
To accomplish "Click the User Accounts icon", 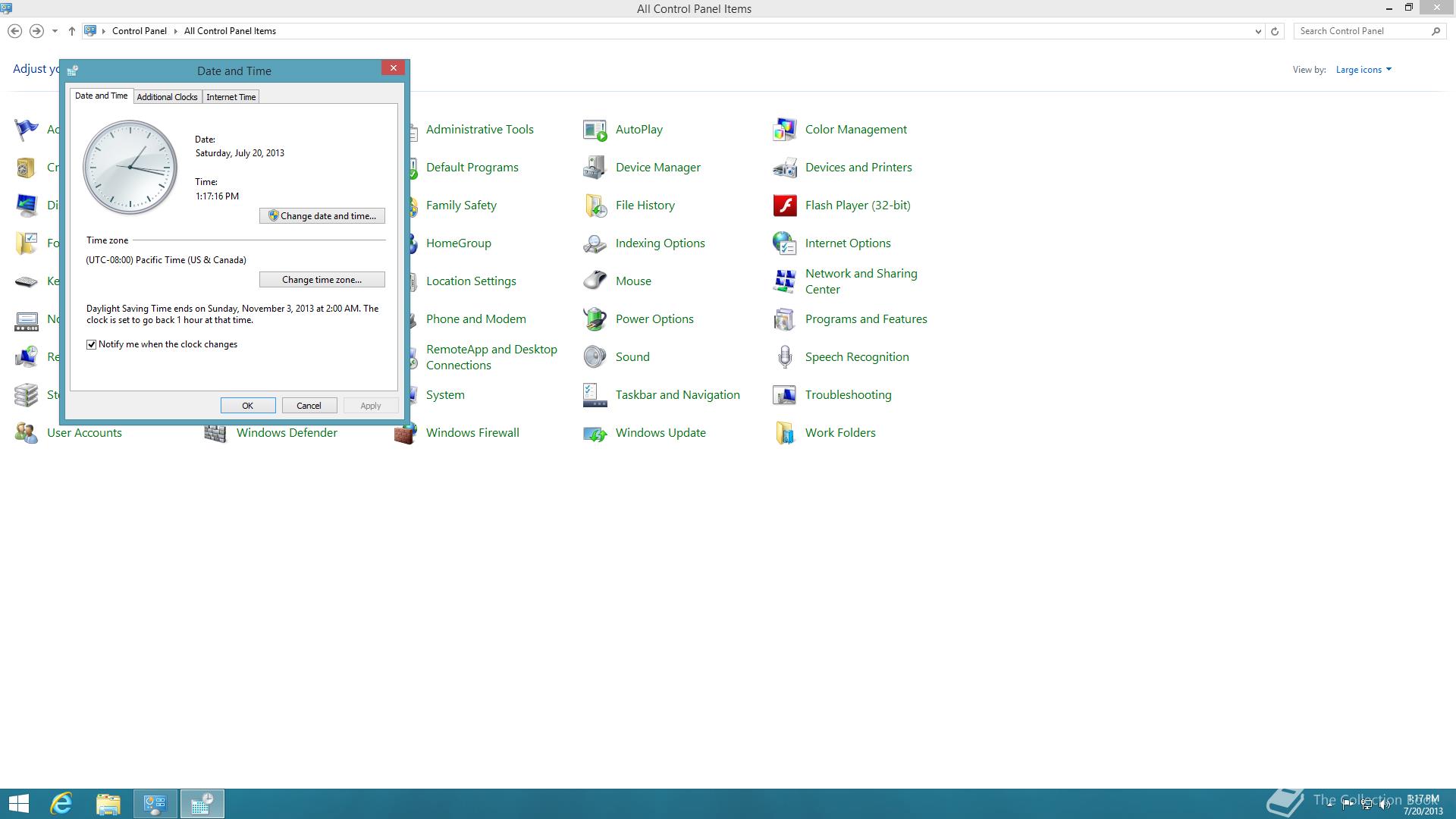I will coord(26,433).
